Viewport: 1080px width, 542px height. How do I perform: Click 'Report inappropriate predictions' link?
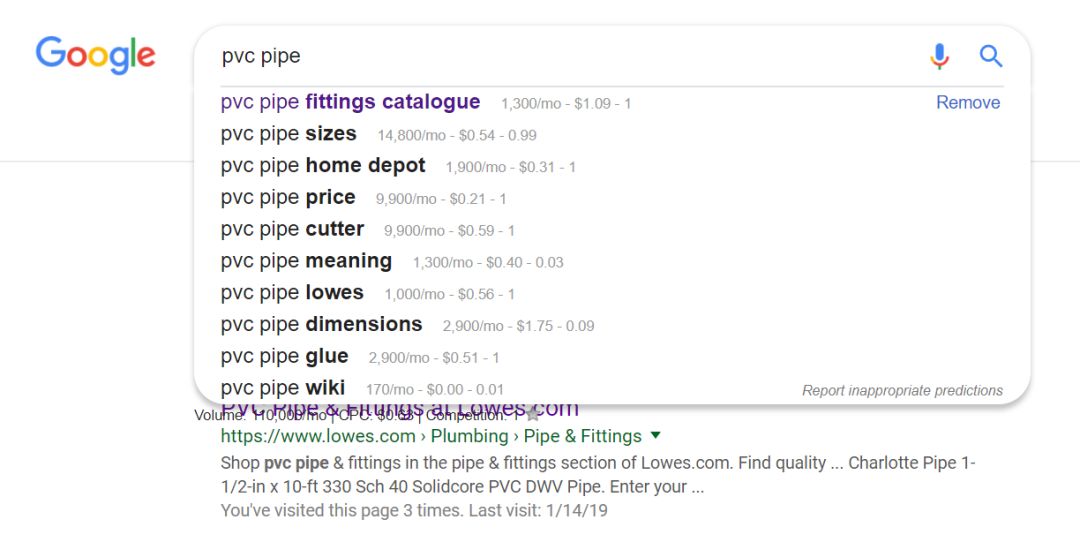[902, 390]
